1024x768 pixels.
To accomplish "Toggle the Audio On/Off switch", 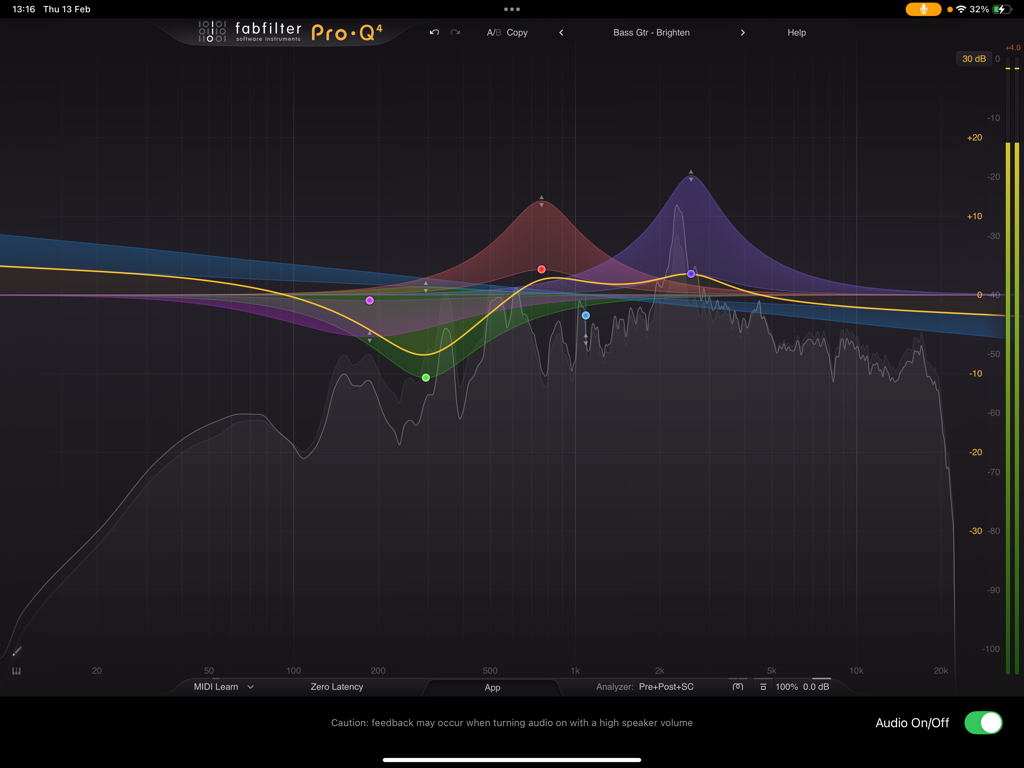I will (x=984, y=722).
